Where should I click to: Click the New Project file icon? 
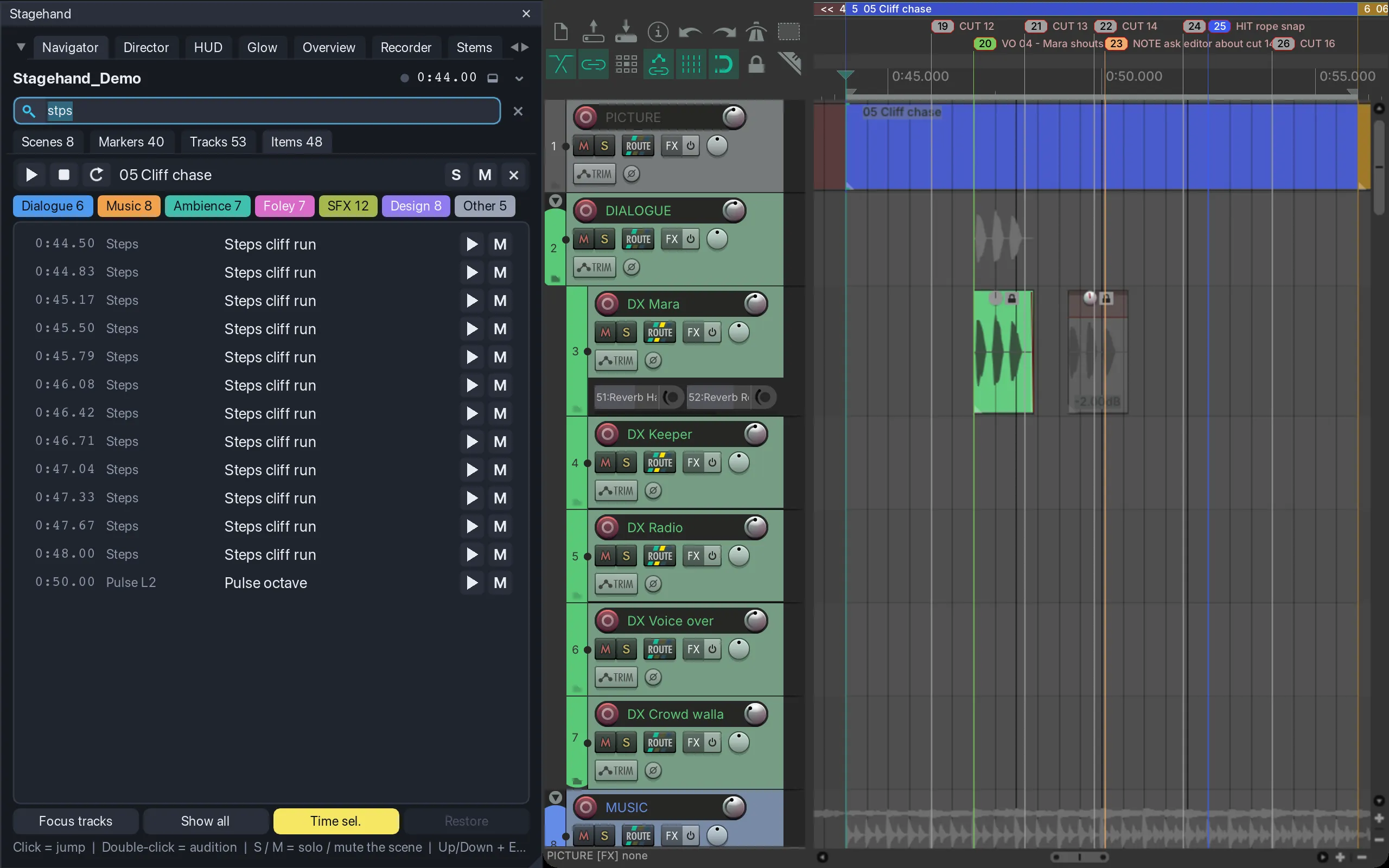pos(561,31)
